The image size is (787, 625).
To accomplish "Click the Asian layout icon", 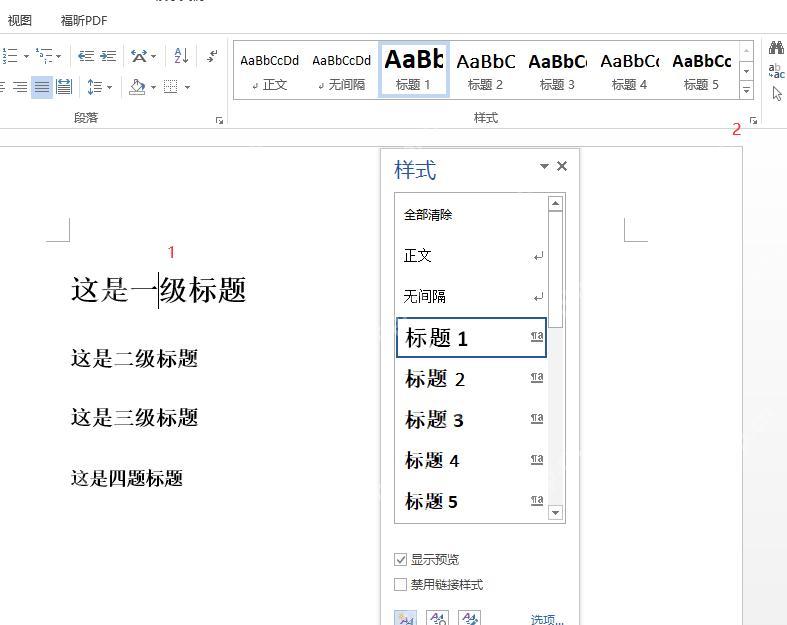I will click(139, 56).
